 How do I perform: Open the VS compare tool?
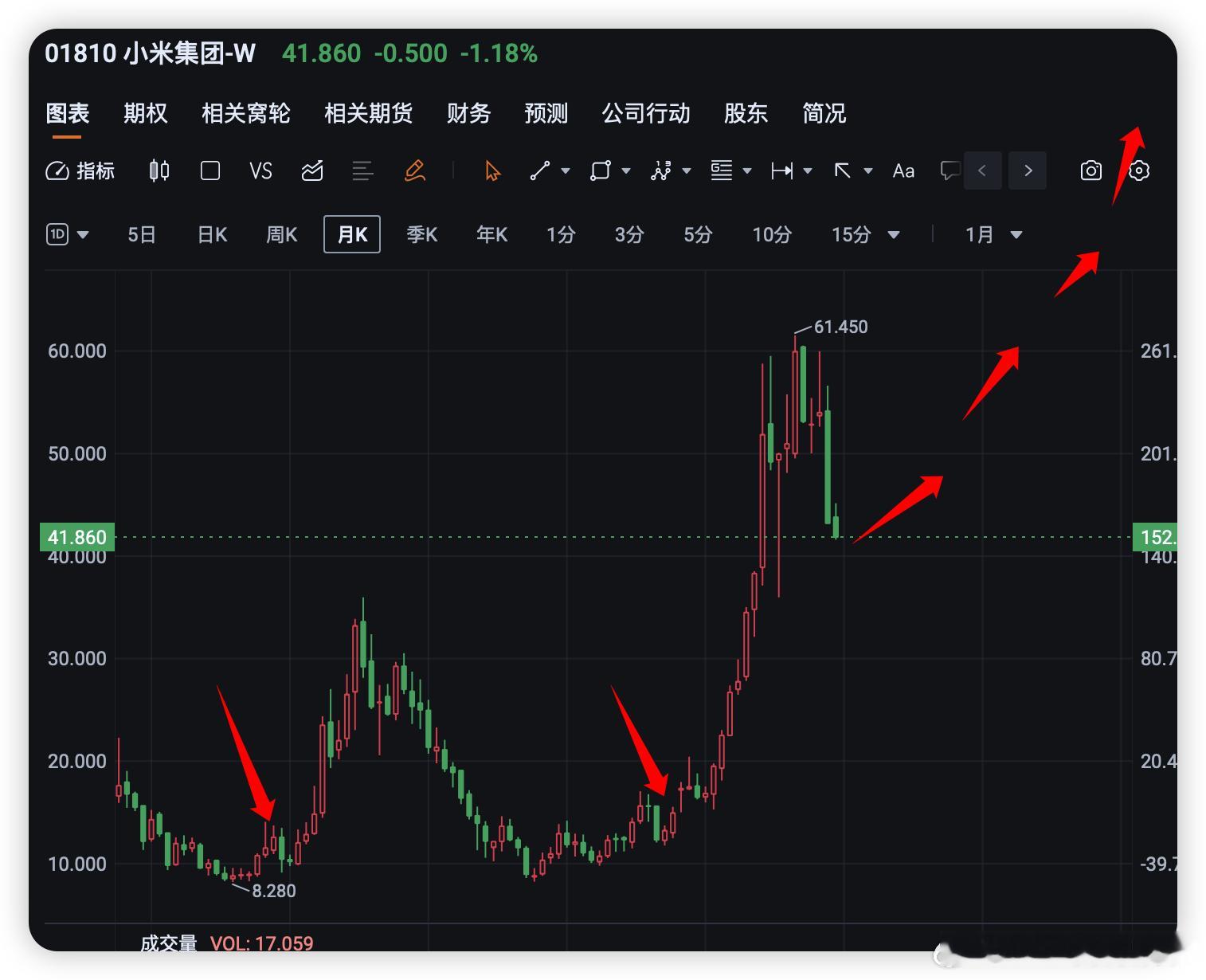coord(260,171)
